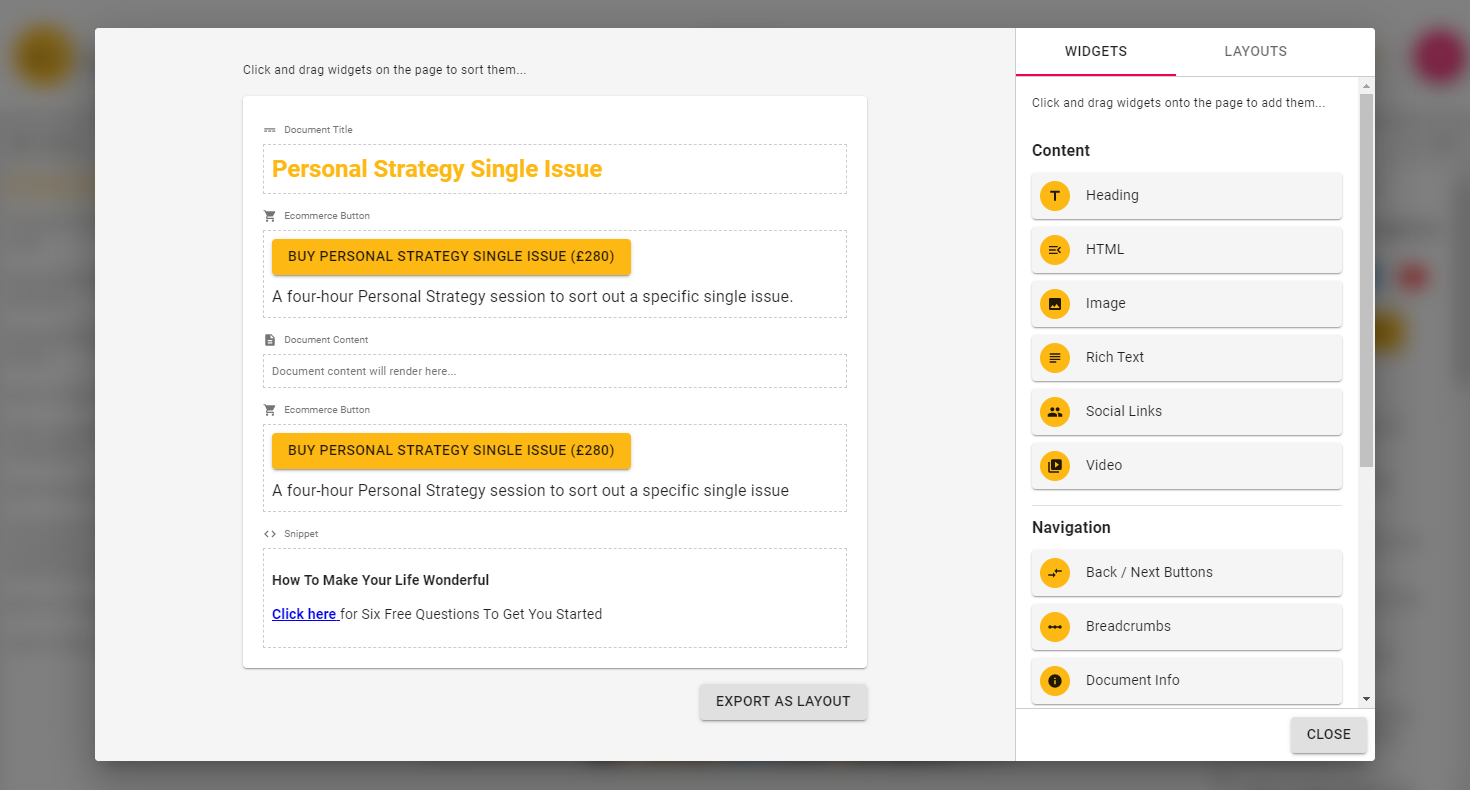Click the Document content placeholder field

[x=554, y=372]
